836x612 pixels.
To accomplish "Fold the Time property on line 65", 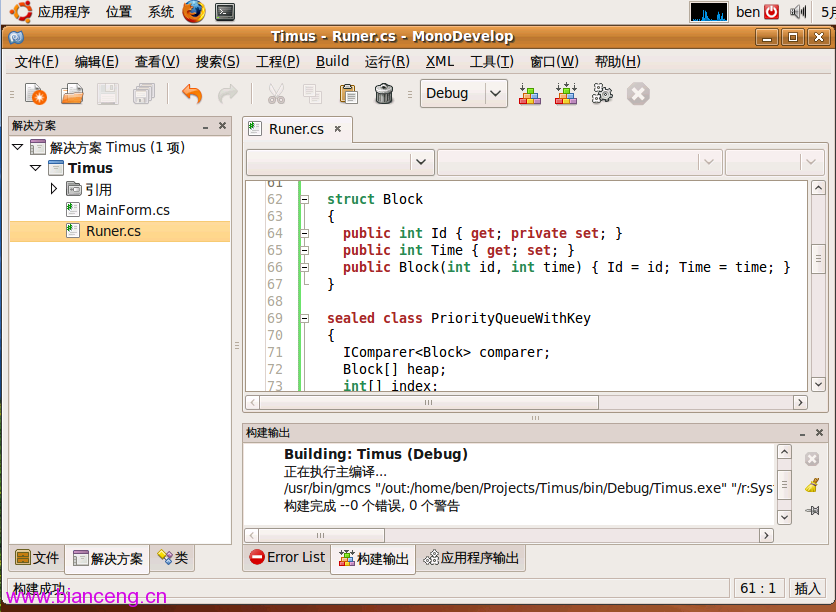I will [304, 251].
